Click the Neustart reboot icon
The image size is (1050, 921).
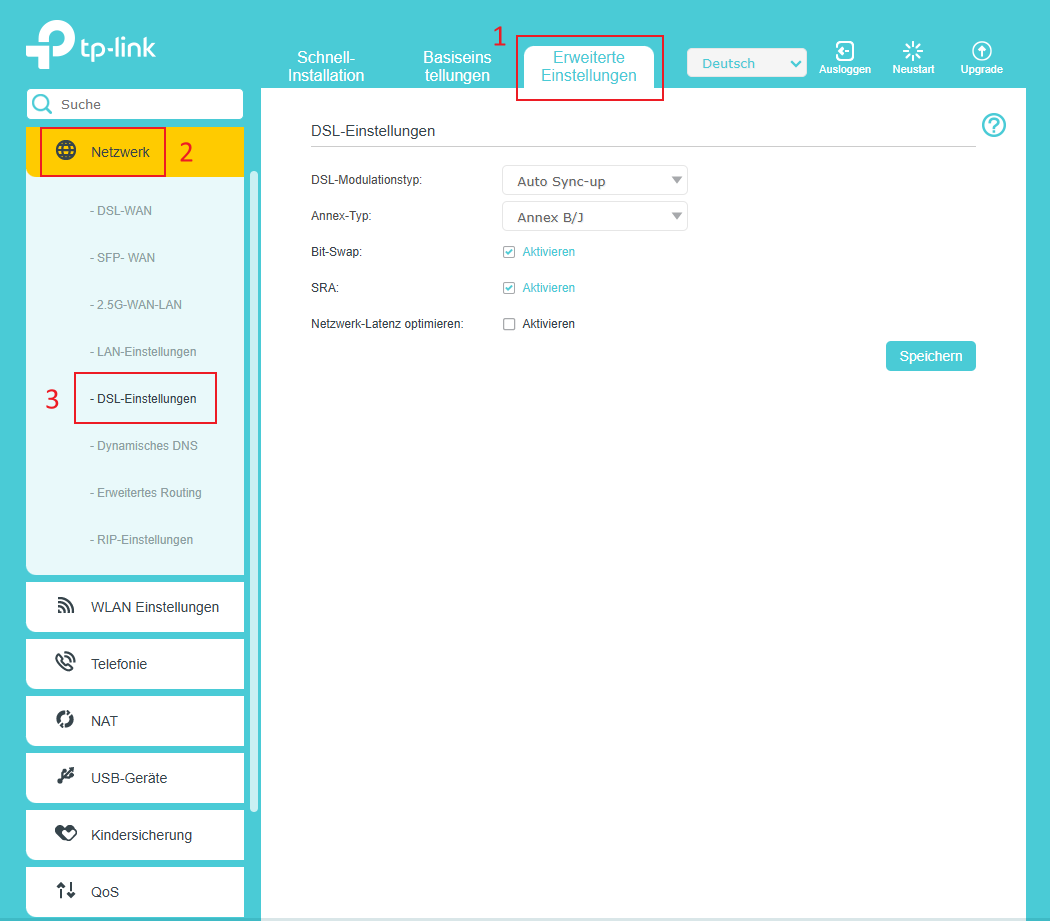click(x=913, y=52)
